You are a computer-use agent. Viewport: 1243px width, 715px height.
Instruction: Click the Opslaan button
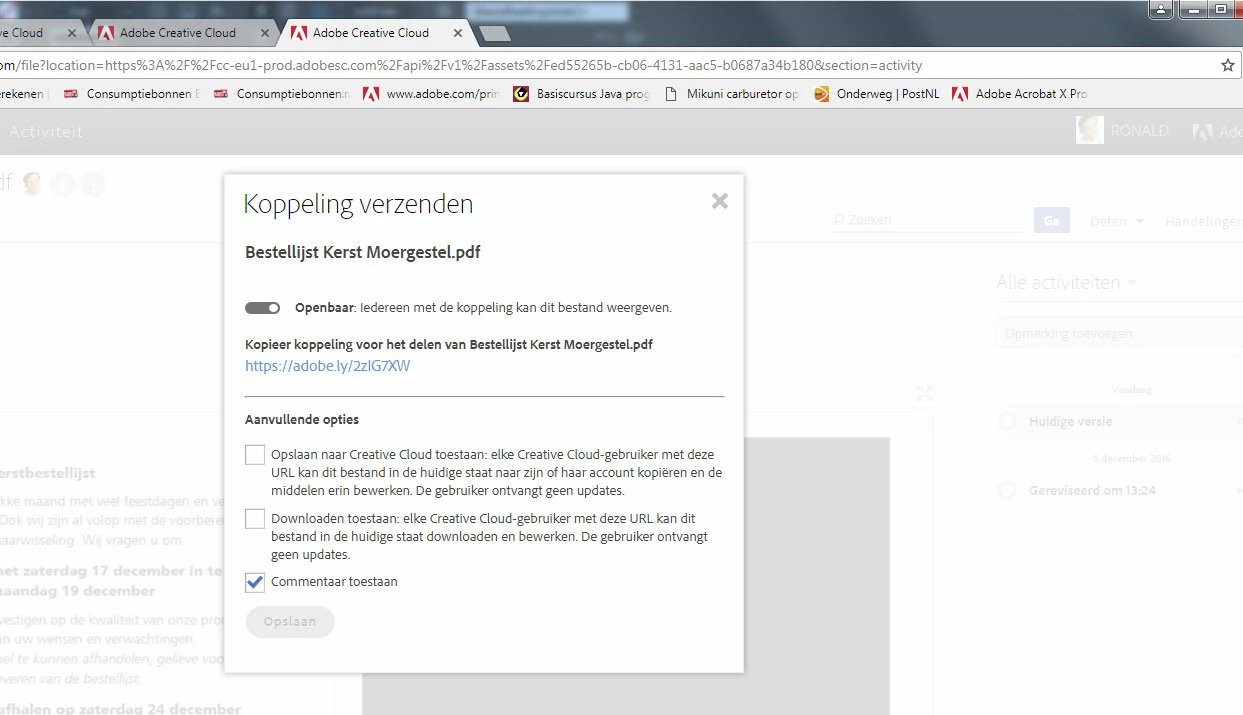click(x=290, y=622)
